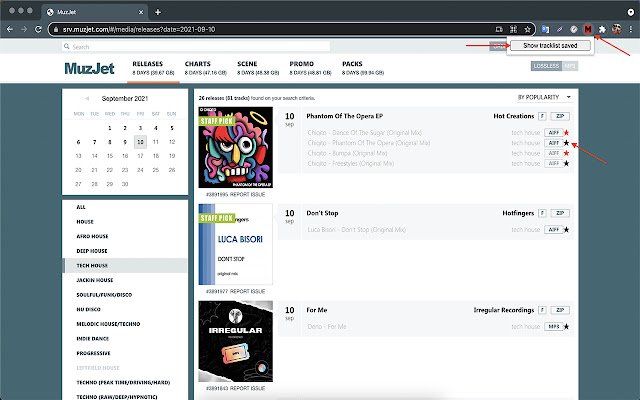Report issue for release #3891995
The height and width of the screenshot is (400, 640).
[x=247, y=194]
